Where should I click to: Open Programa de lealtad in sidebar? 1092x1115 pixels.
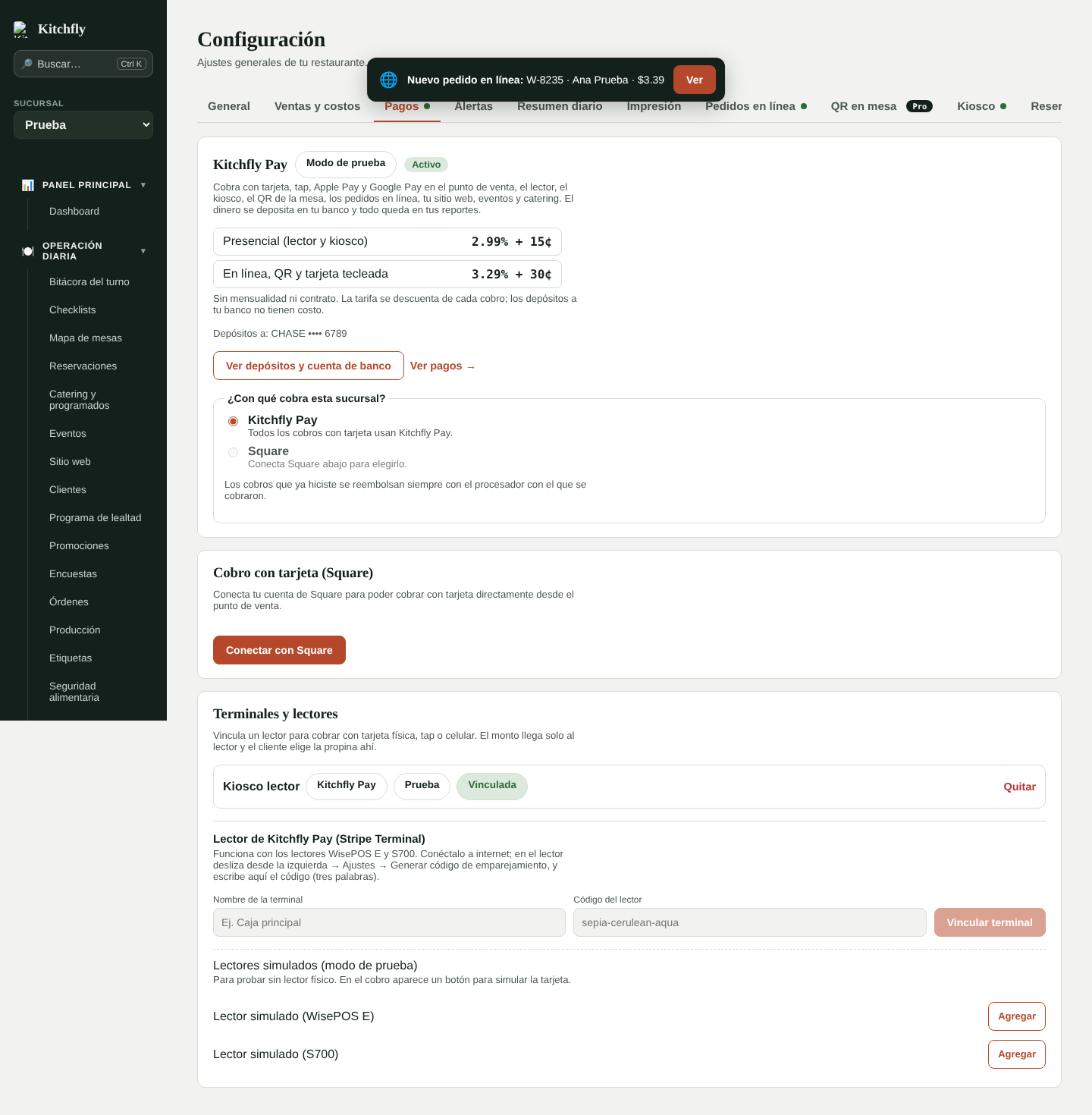96,518
